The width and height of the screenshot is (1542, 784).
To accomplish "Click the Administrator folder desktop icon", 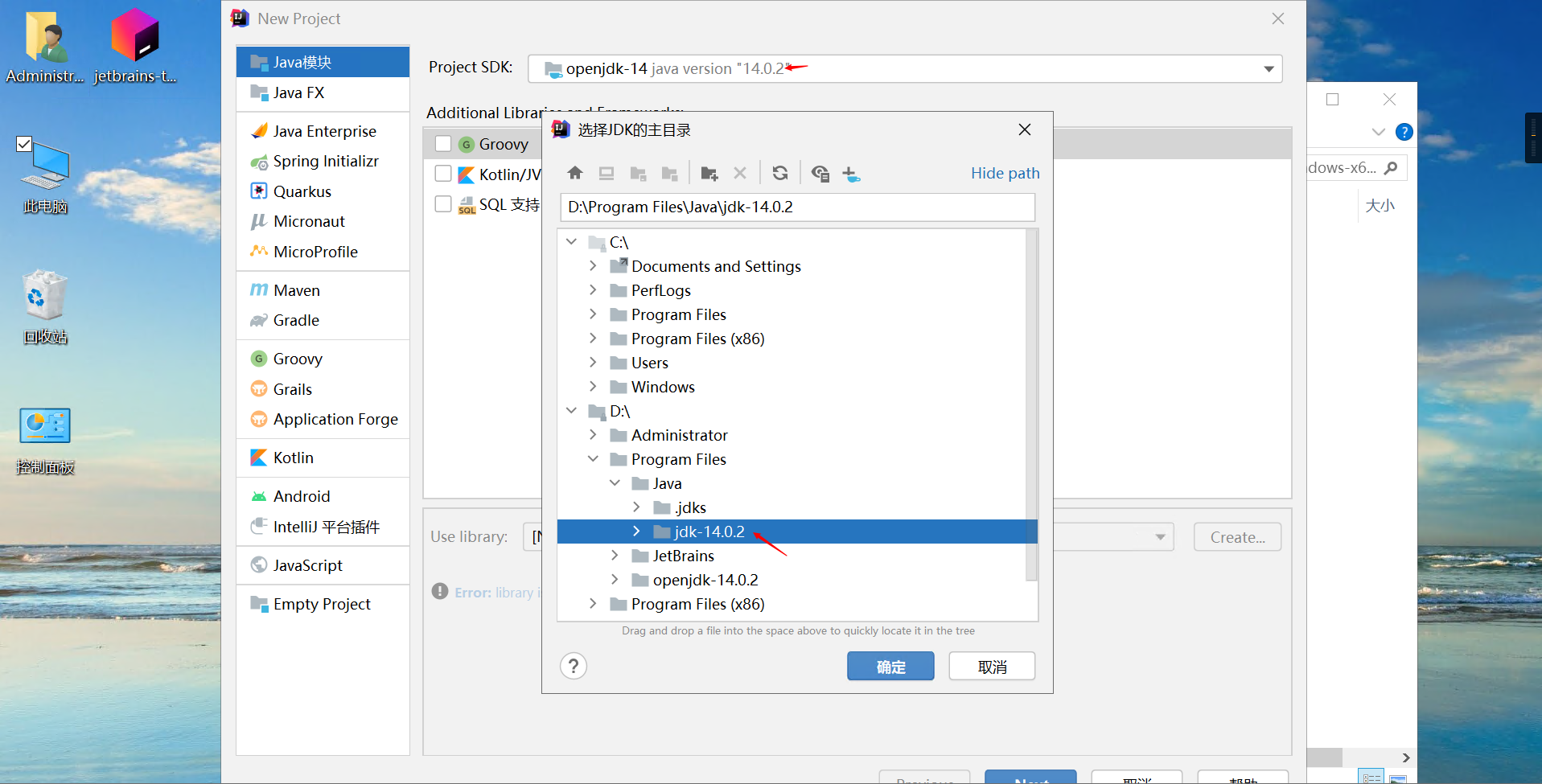I will (x=45, y=46).
